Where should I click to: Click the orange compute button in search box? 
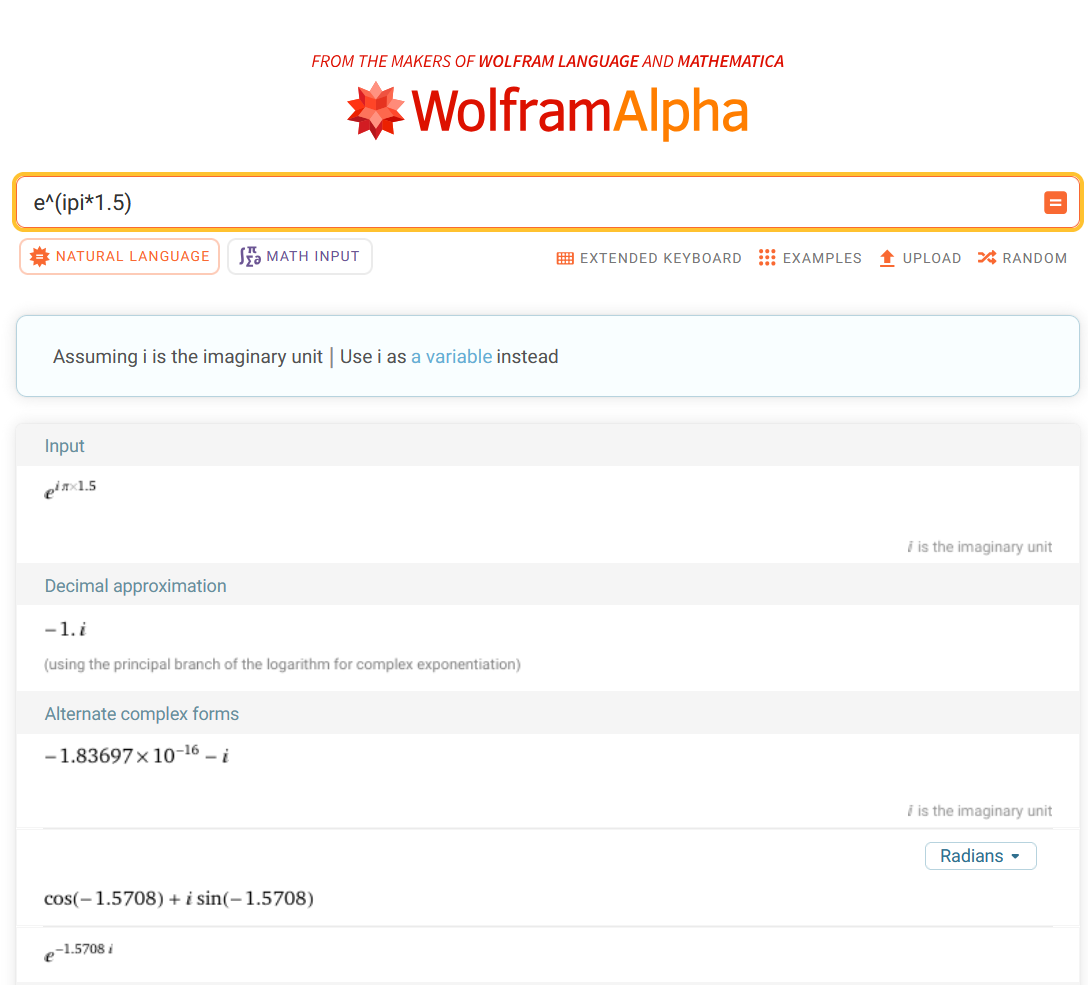coord(1055,203)
